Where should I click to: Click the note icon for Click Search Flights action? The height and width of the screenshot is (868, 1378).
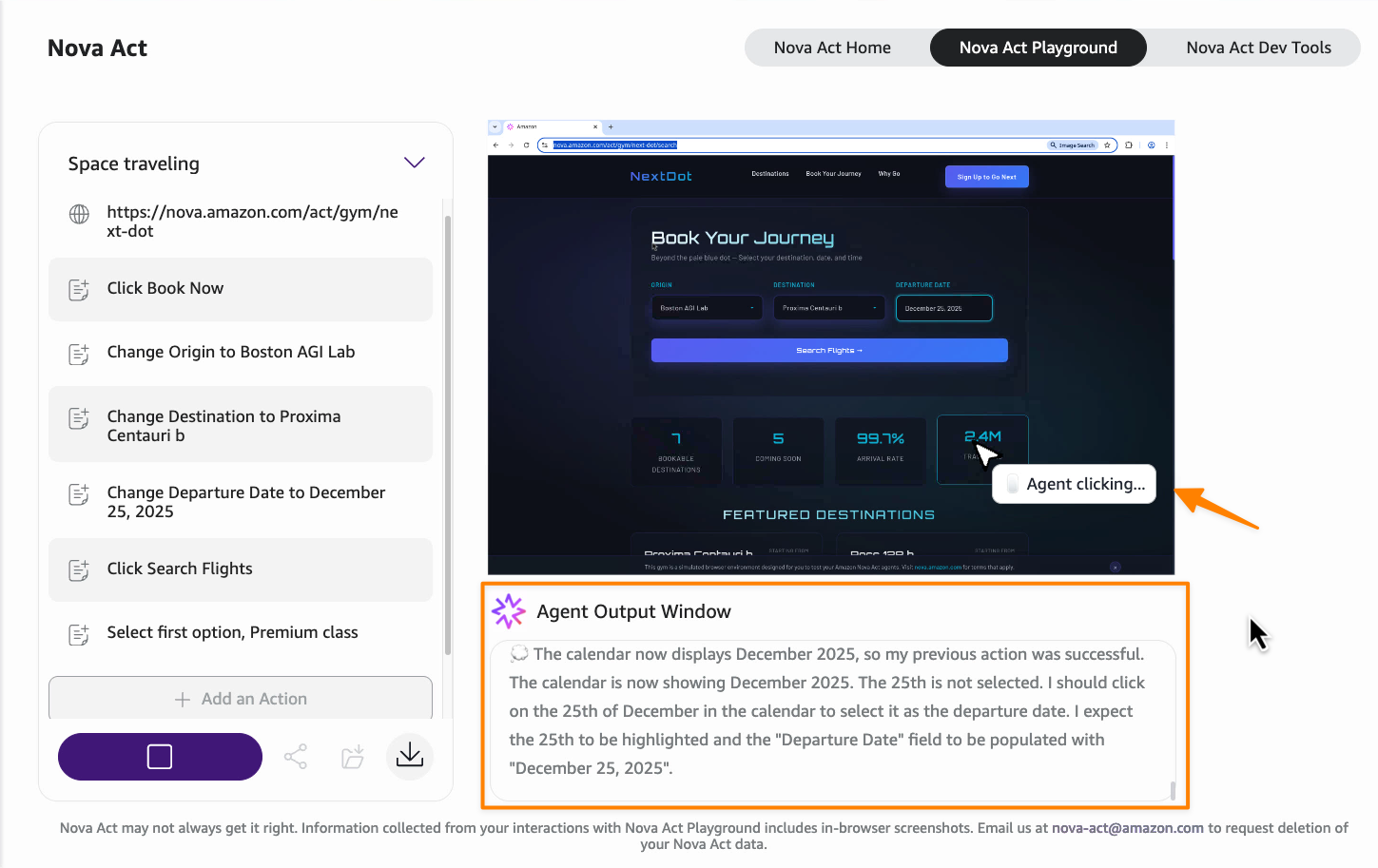coord(79,570)
